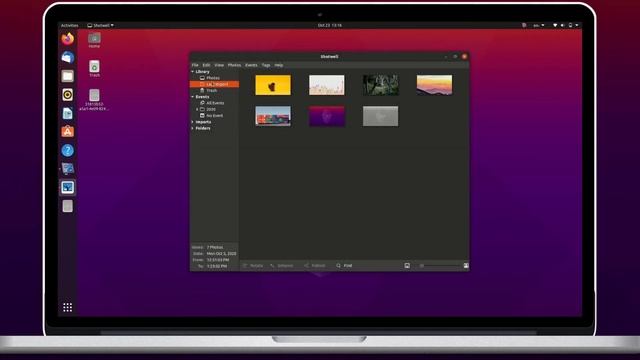
Task: Collapse the Events section in the sidebar
Action: pyautogui.click(x=193, y=97)
